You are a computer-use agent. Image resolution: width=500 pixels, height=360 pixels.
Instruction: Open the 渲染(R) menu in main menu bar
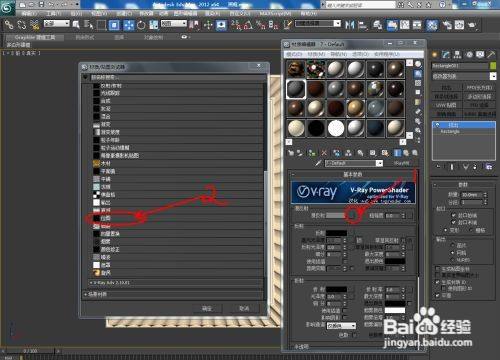(212, 13)
